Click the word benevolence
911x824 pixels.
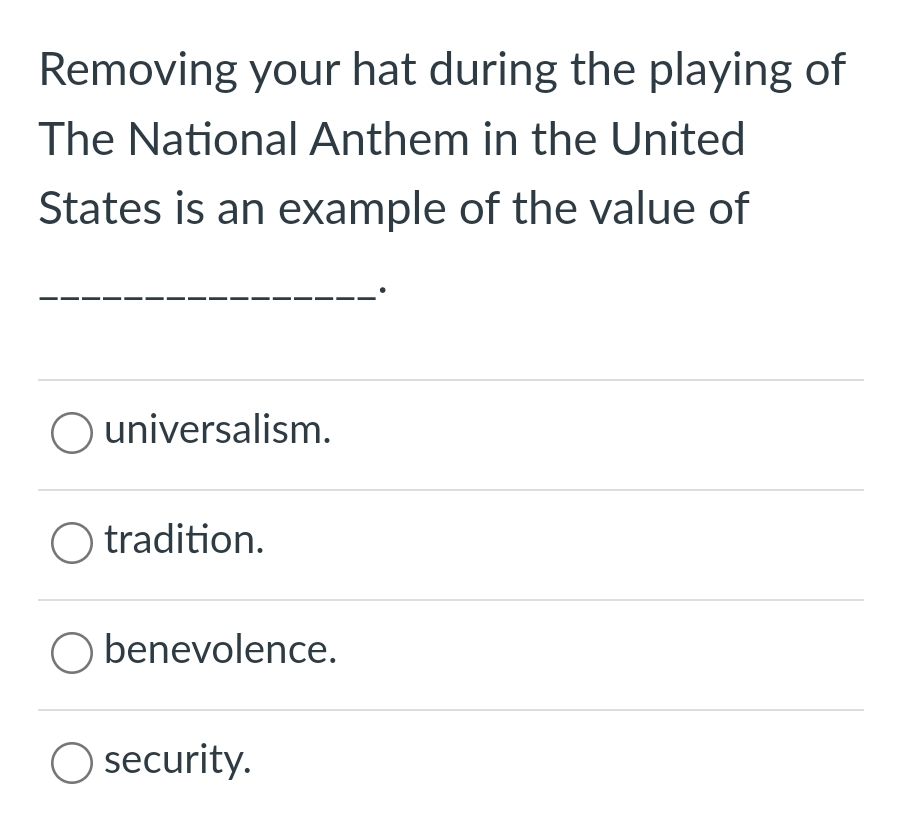[x=213, y=649]
